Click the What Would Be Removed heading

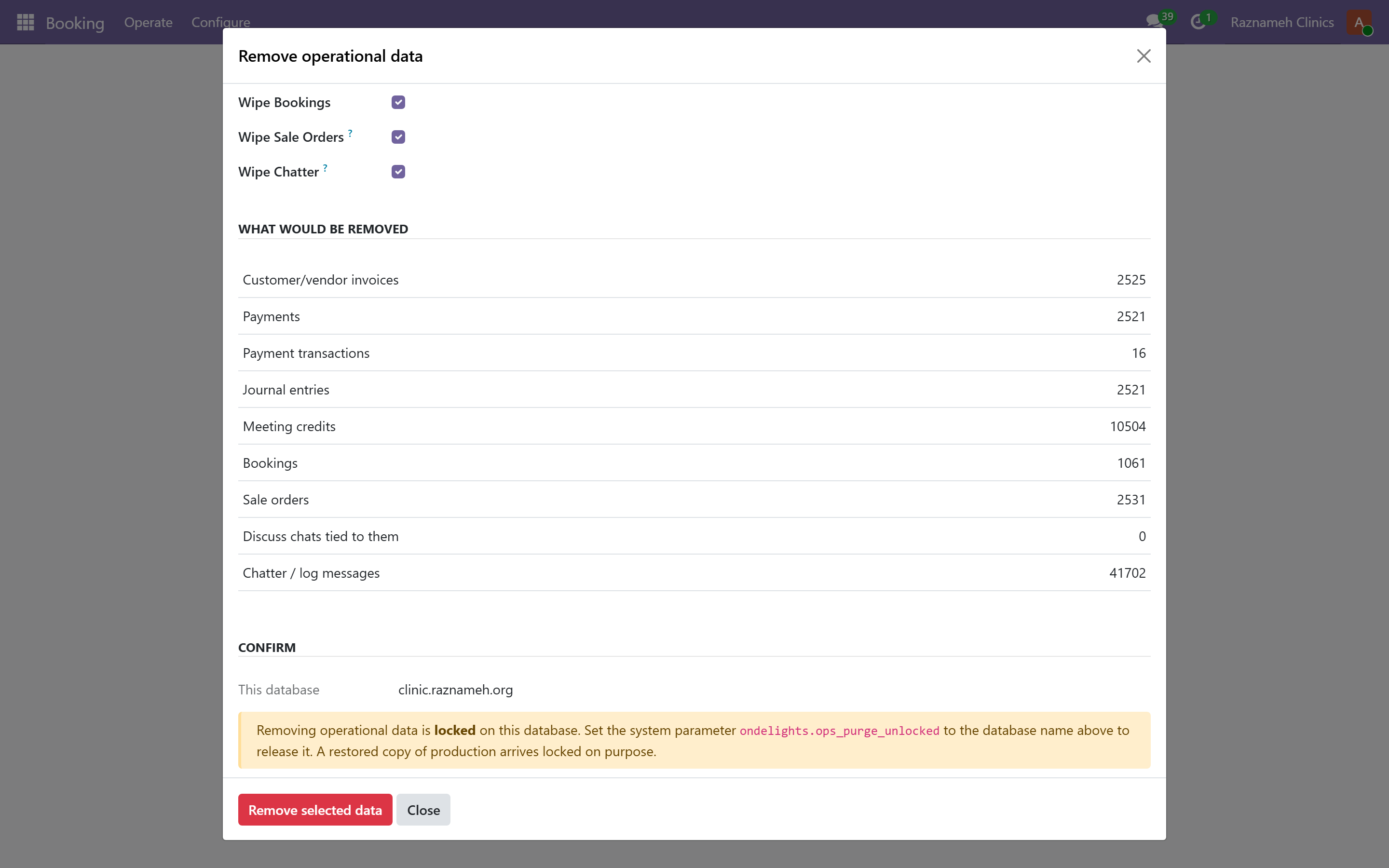click(x=323, y=229)
